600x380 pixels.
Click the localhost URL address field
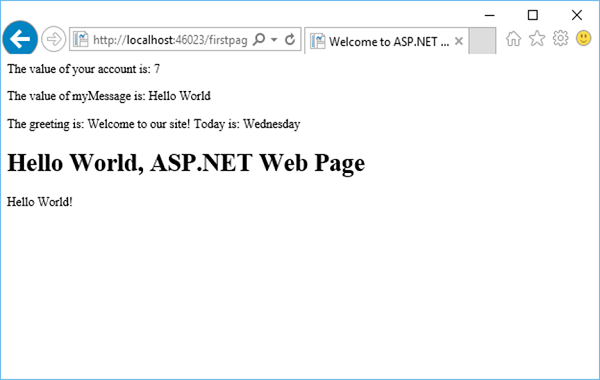point(170,39)
